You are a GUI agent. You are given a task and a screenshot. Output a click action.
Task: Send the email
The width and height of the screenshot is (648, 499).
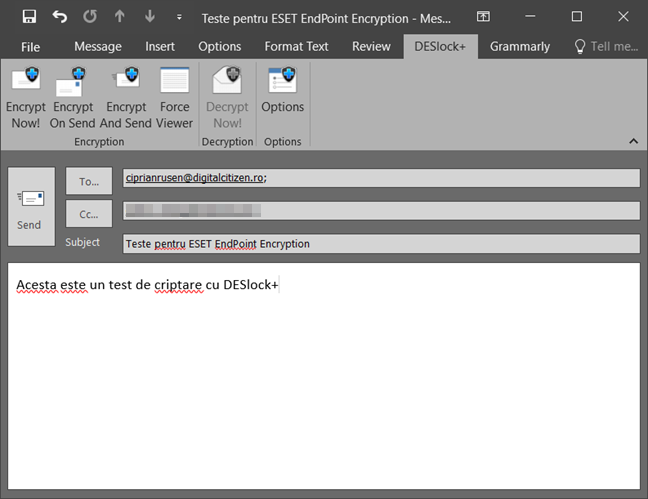pos(31,207)
